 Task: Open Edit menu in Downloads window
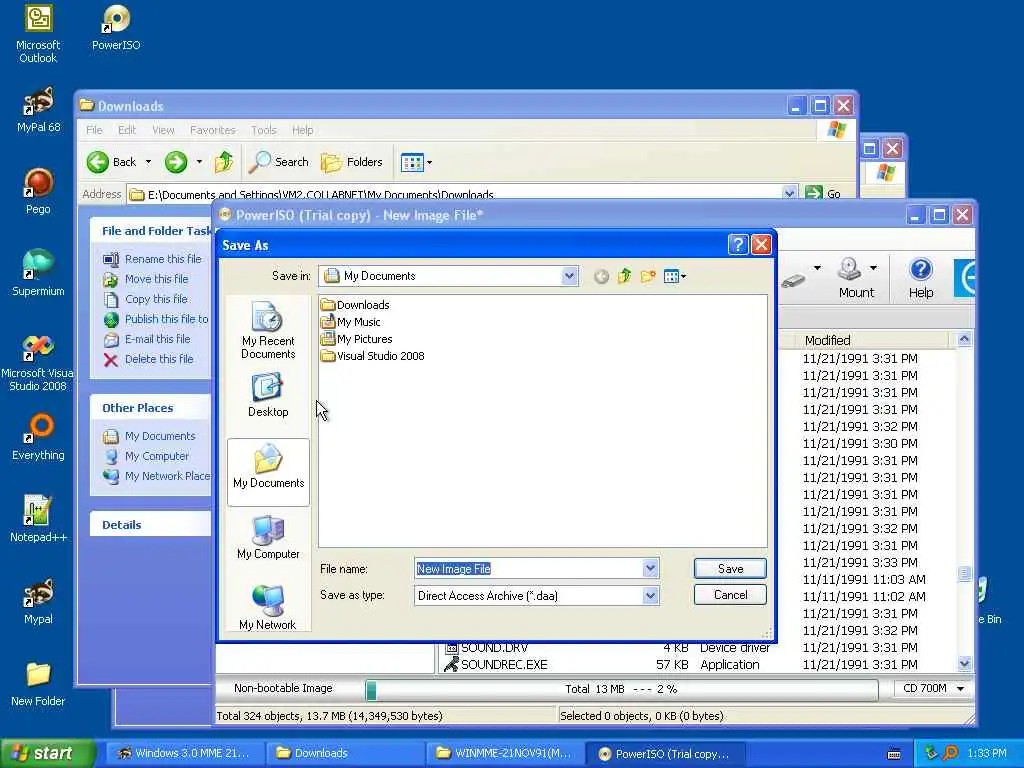click(x=127, y=130)
